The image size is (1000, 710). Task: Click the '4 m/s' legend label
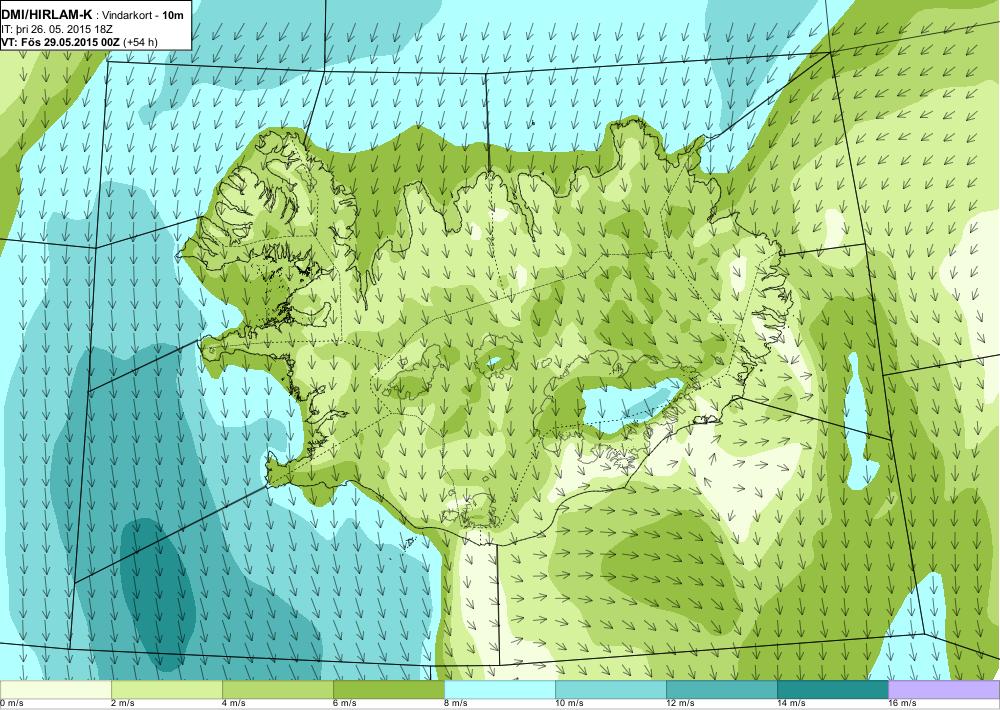pos(234,704)
